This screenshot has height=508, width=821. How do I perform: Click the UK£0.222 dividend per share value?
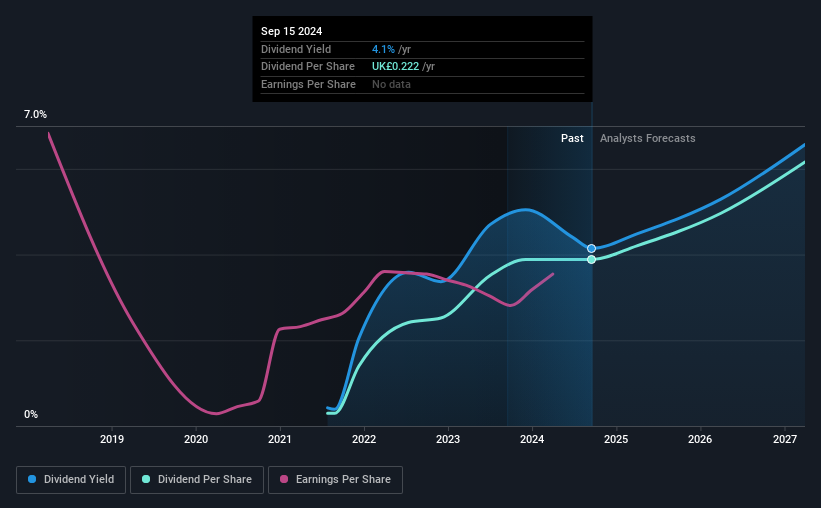[395, 67]
